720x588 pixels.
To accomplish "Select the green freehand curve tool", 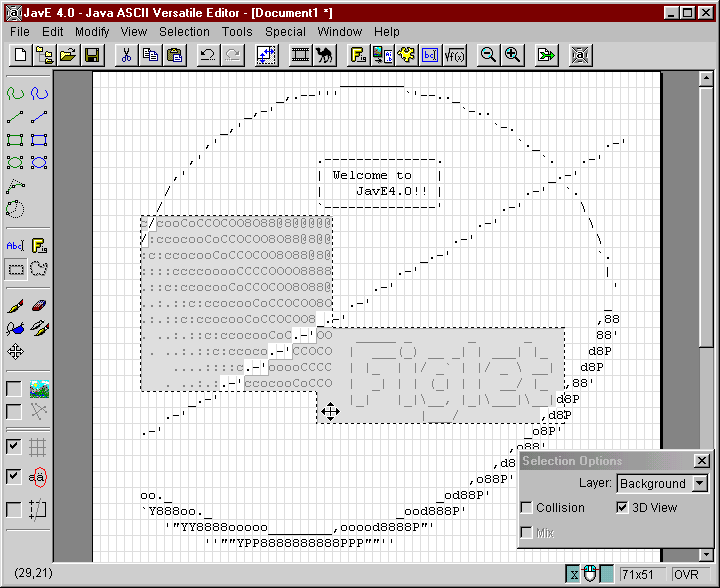I will click(x=15, y=94).
